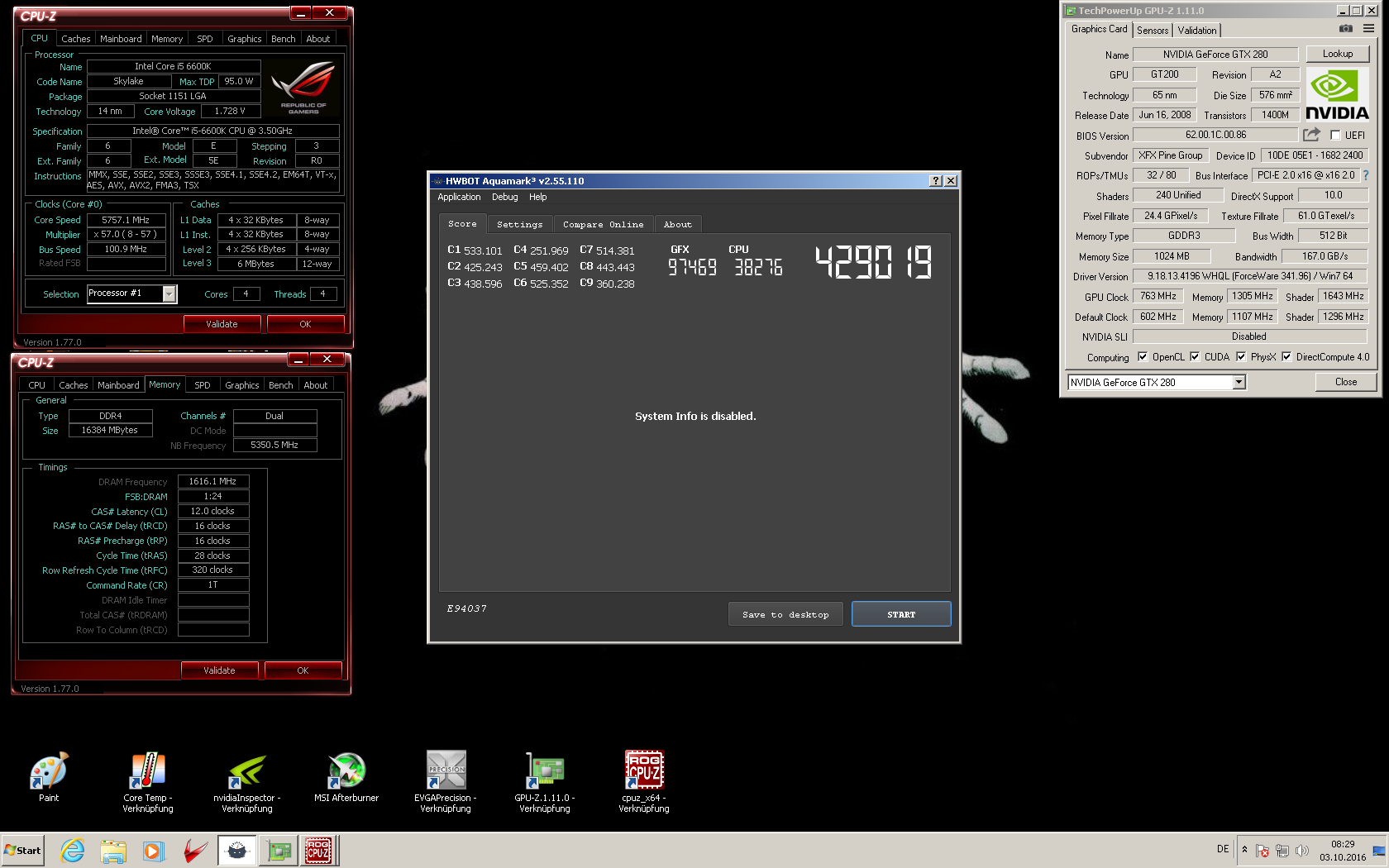Open the Paint desktop shortcut

coord(49,777)
